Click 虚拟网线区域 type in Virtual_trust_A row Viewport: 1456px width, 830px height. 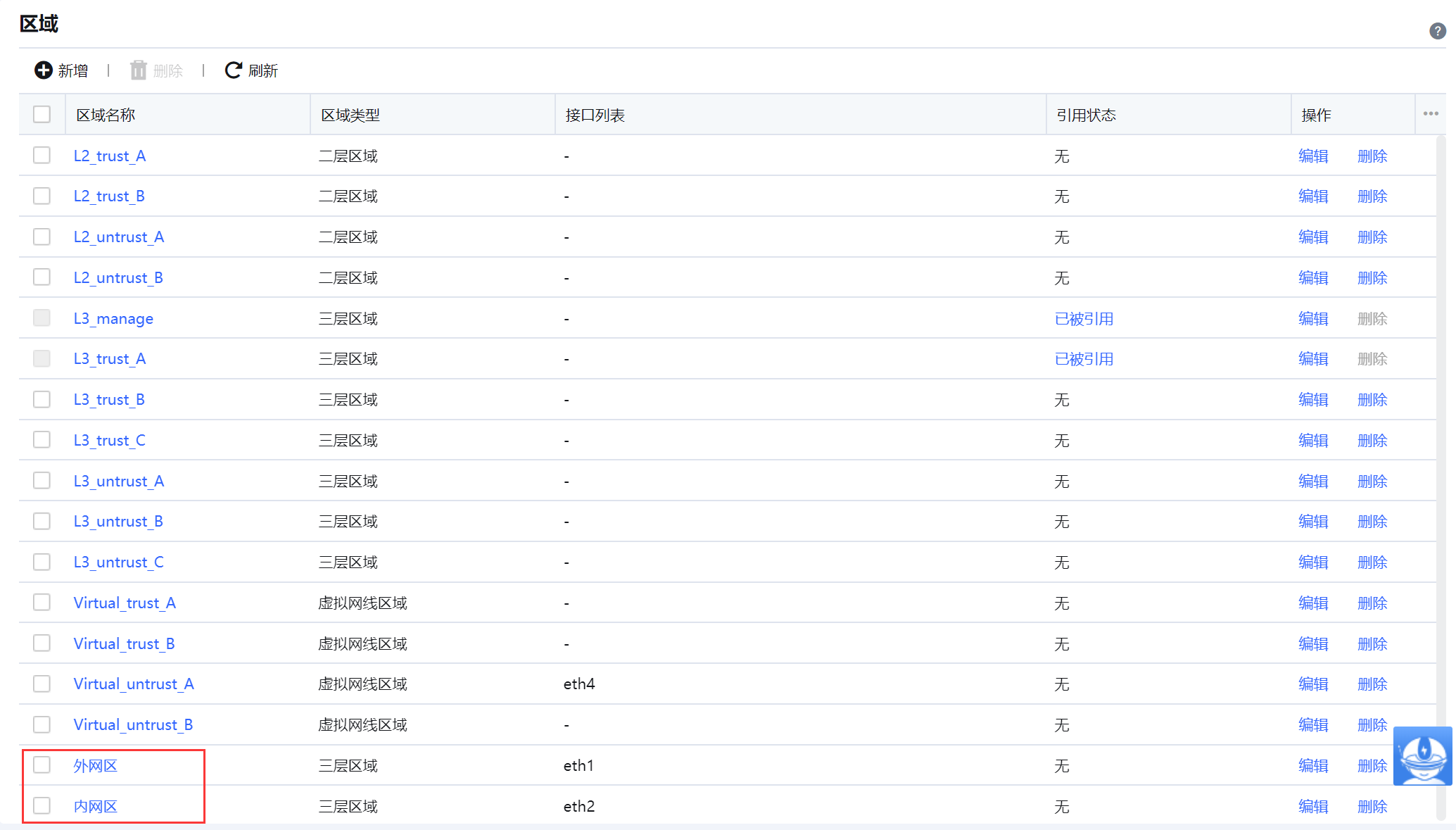(362, 603)
